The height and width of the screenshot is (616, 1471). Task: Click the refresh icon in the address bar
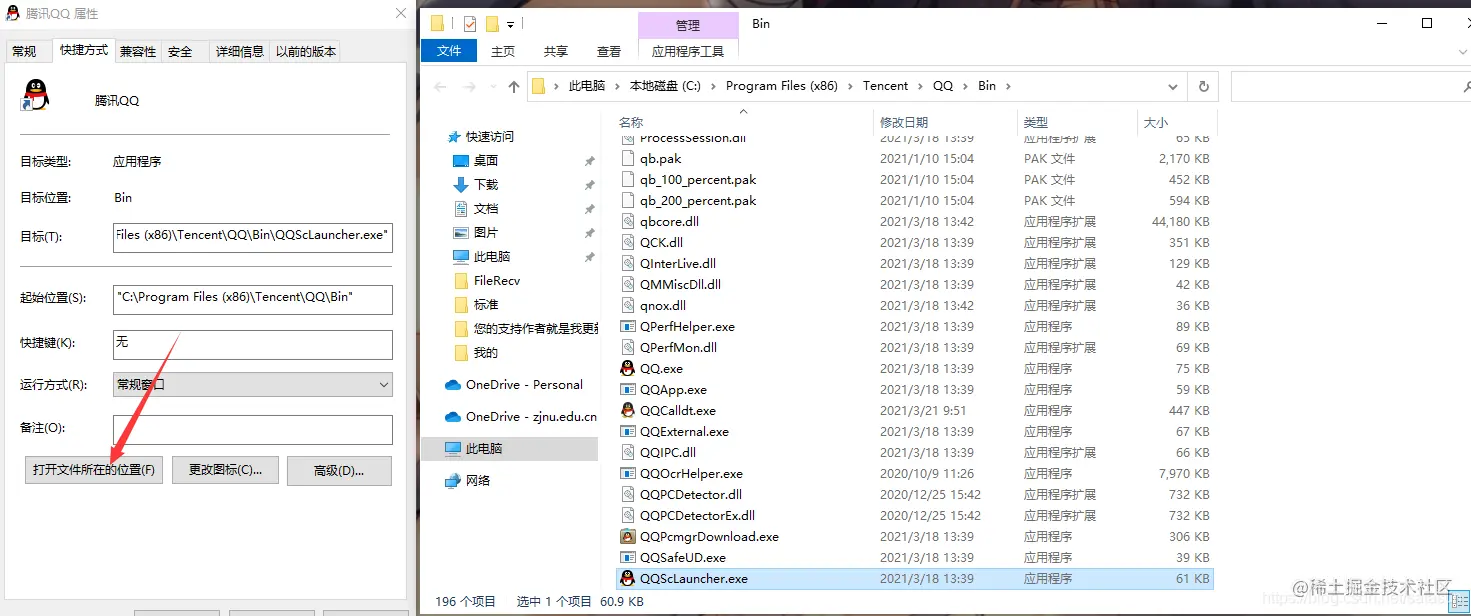coord(1203,86)
